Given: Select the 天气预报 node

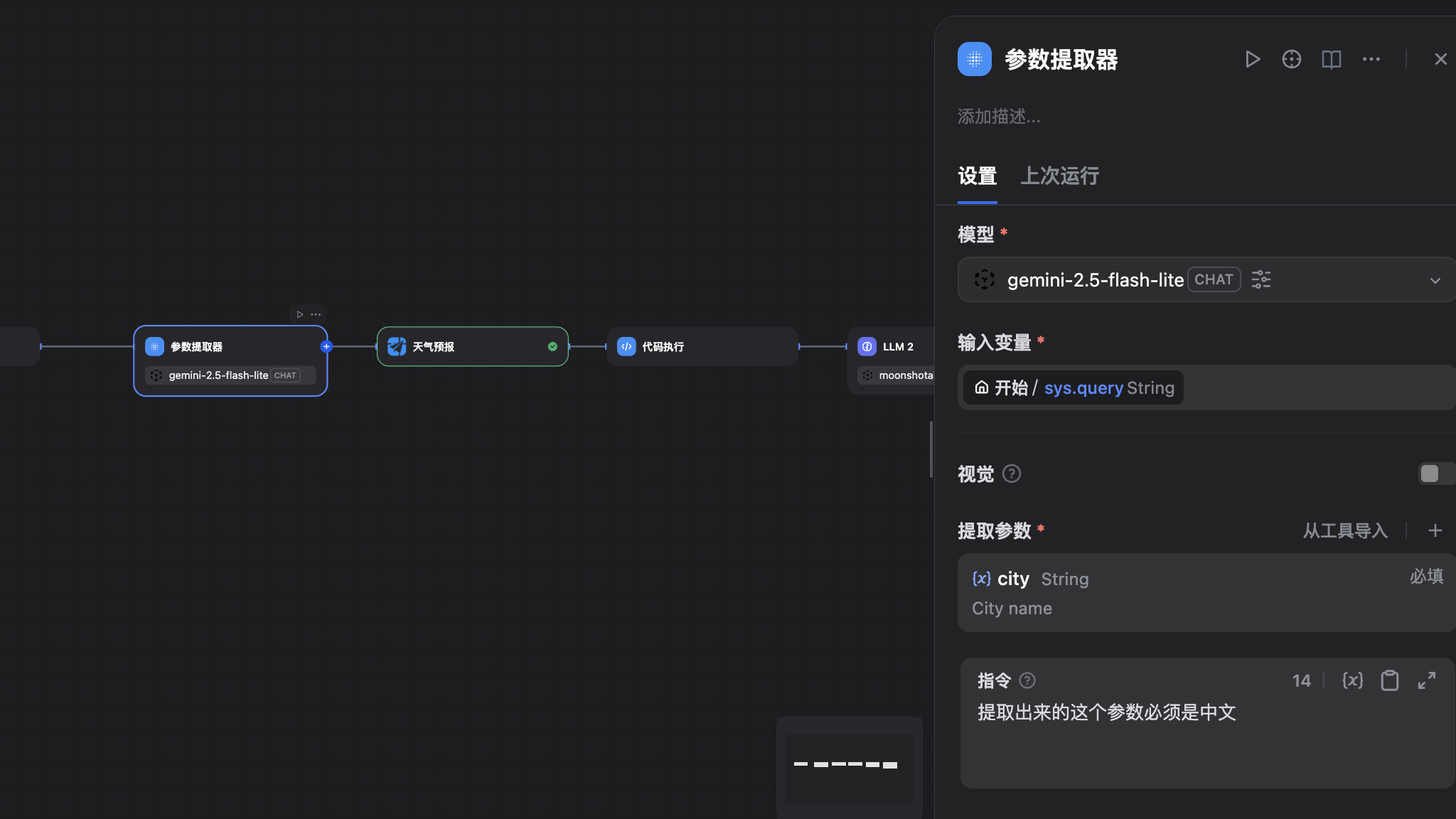Looking at the screenshot, I should [x=473, y=346].
